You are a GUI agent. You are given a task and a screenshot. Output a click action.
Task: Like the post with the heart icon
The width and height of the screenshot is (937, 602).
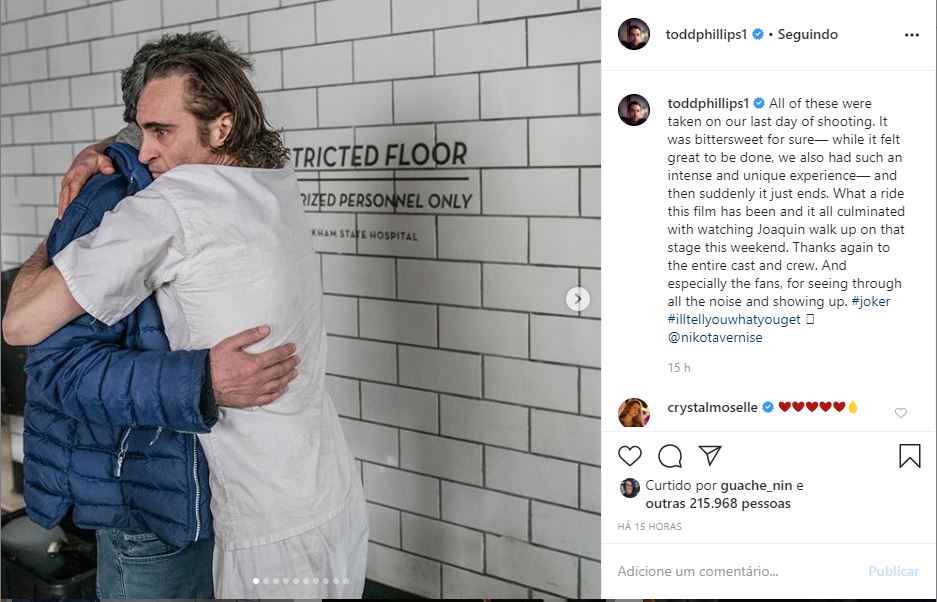630,456
